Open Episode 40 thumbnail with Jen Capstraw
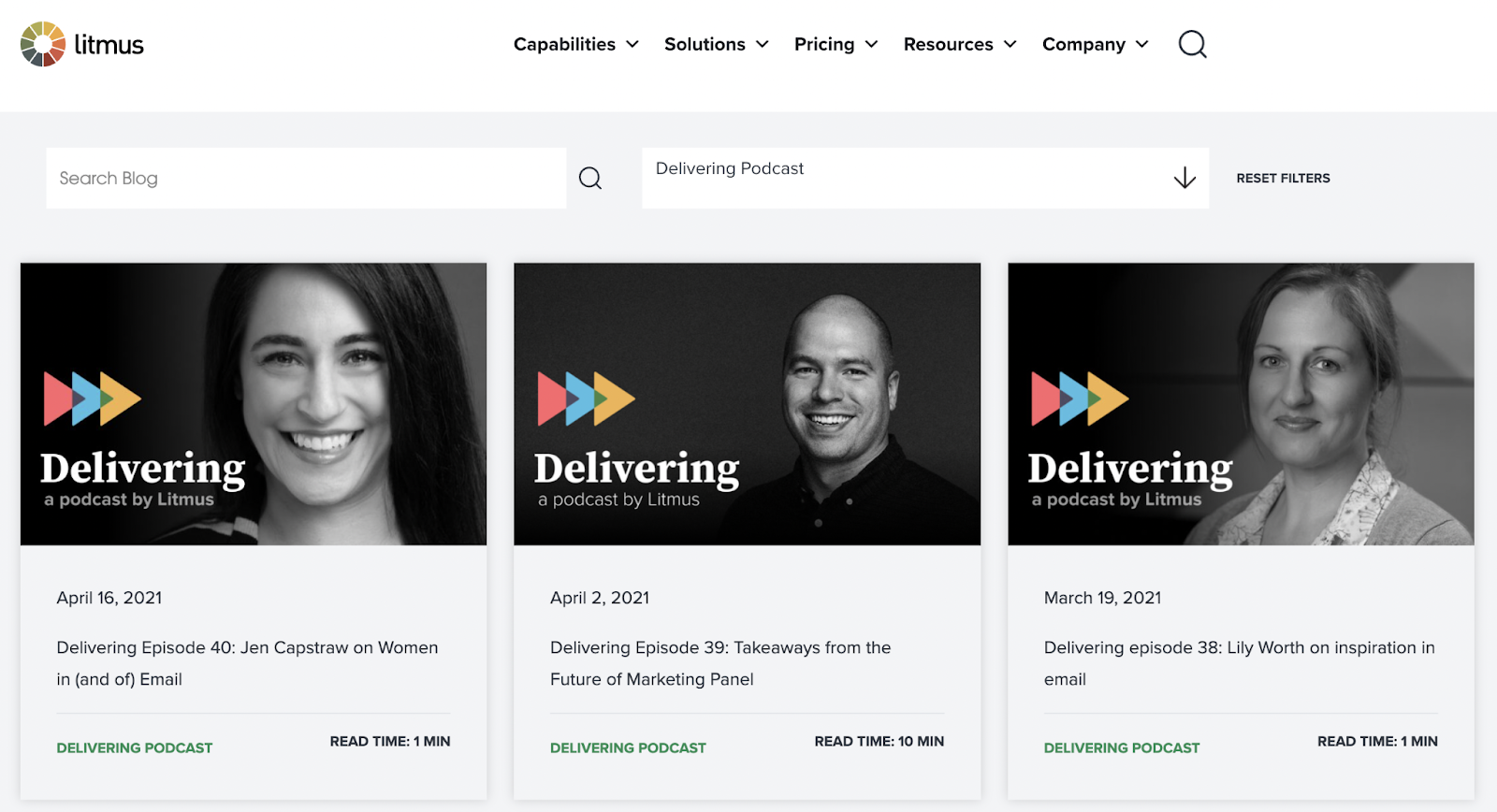Image resolution: width=1497 pixels, height=812 pixels. pos(254,404)
